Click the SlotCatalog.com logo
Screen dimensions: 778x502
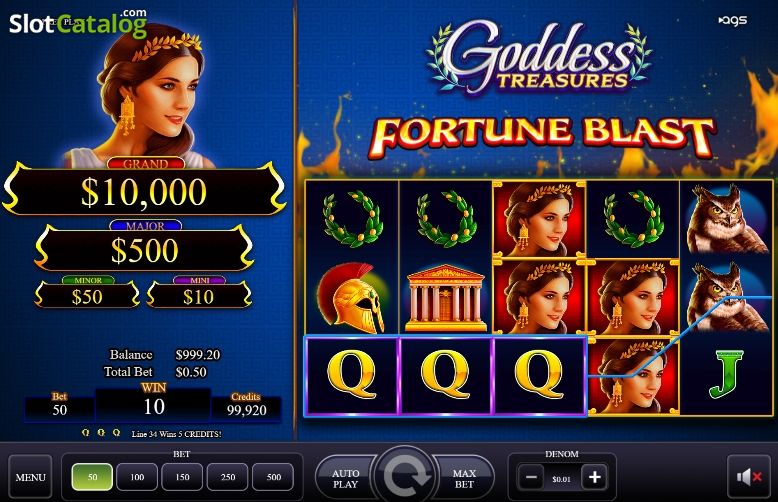pyautogui.click(x=78, y=23)
